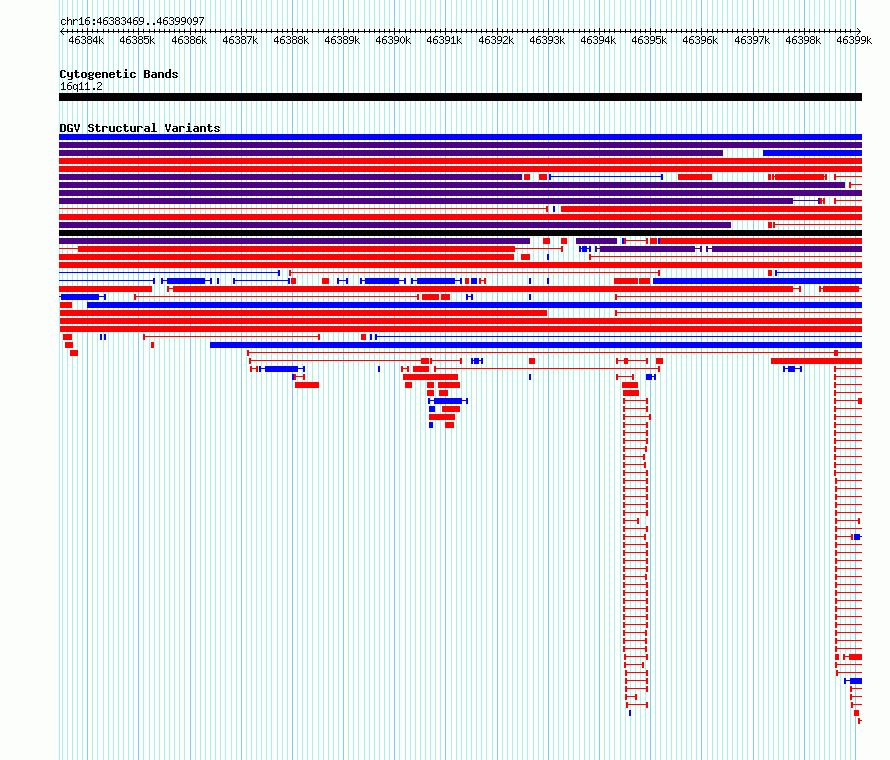This screenshot has height=760, width=890.
Task: Click the 46395k scale label
Action: coord(649,40)
